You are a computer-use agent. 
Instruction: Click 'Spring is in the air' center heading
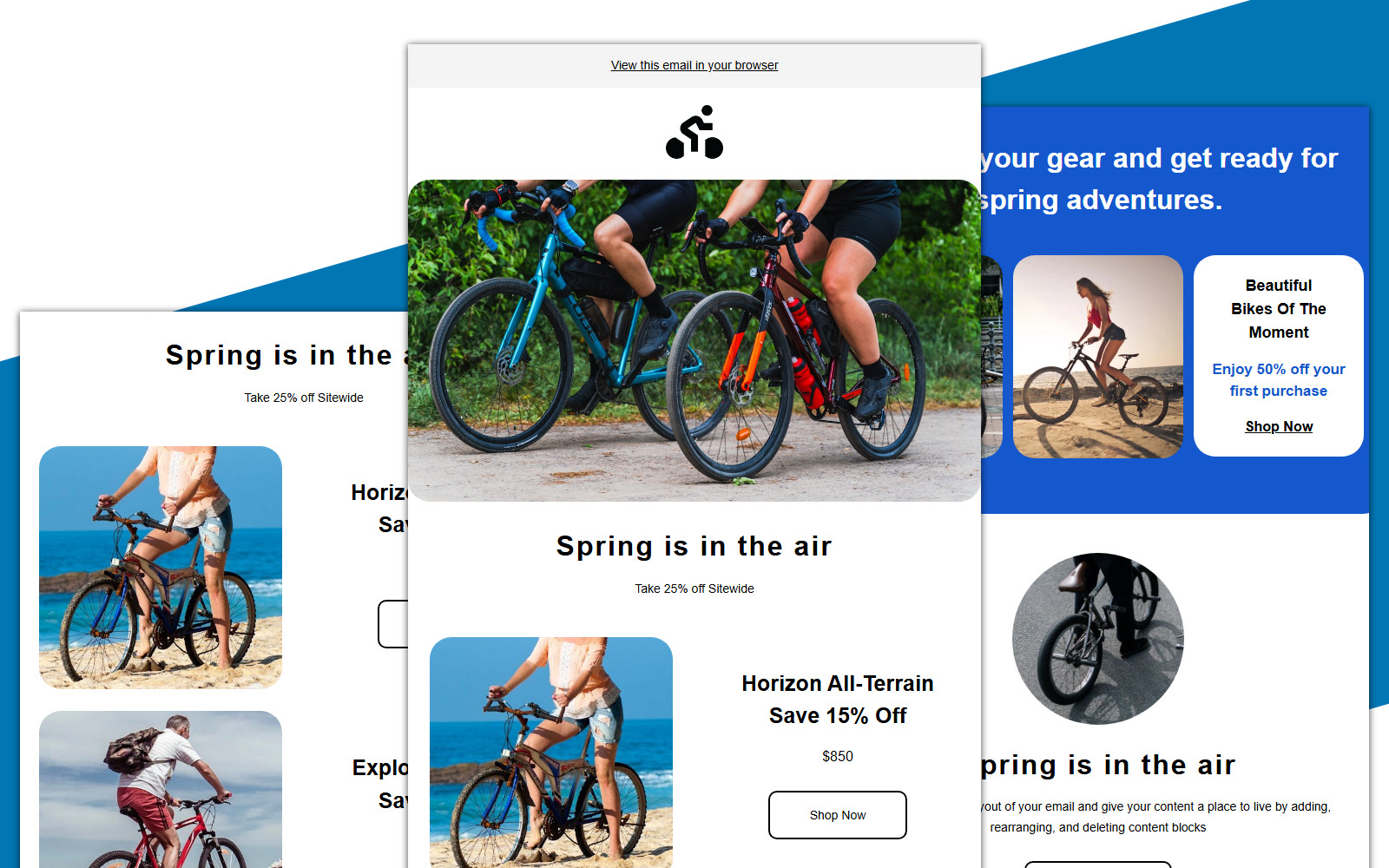(x=694, y=546)
